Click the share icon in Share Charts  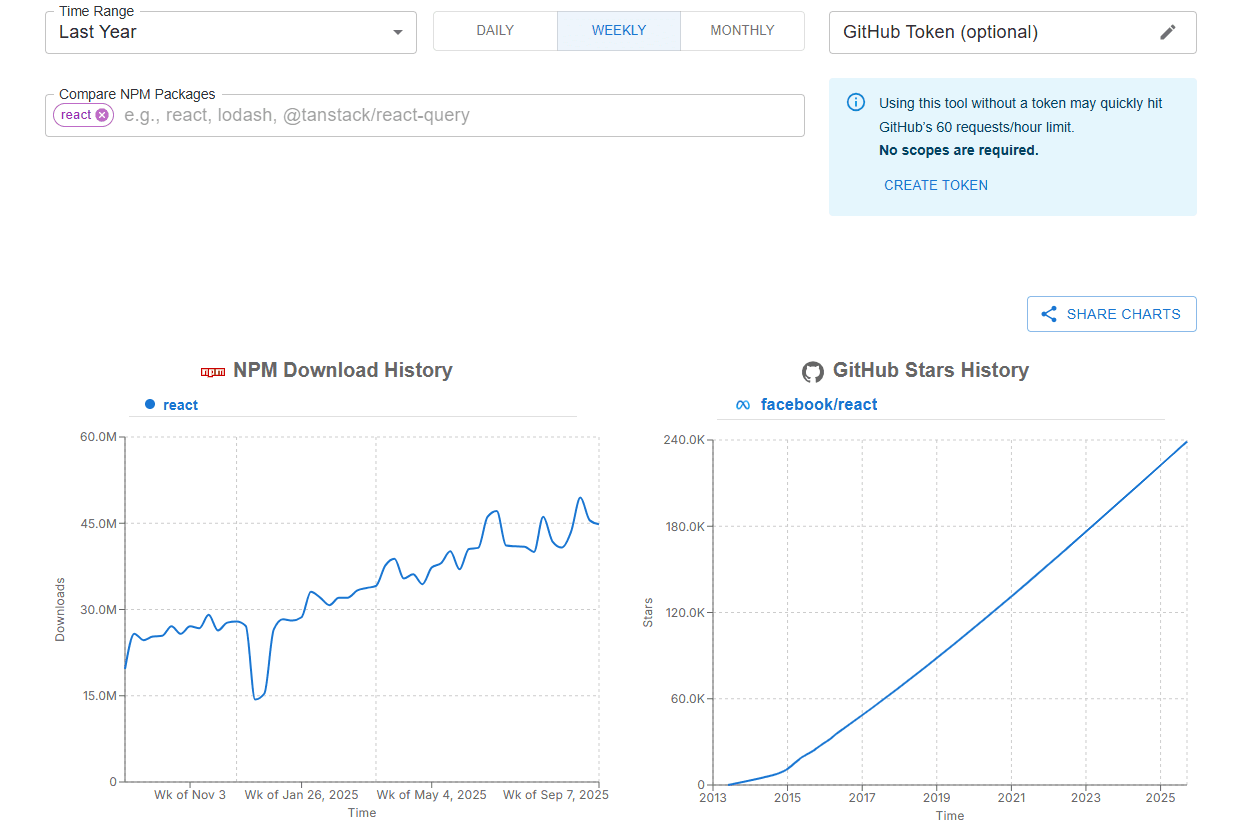[x=1049, y=314]
